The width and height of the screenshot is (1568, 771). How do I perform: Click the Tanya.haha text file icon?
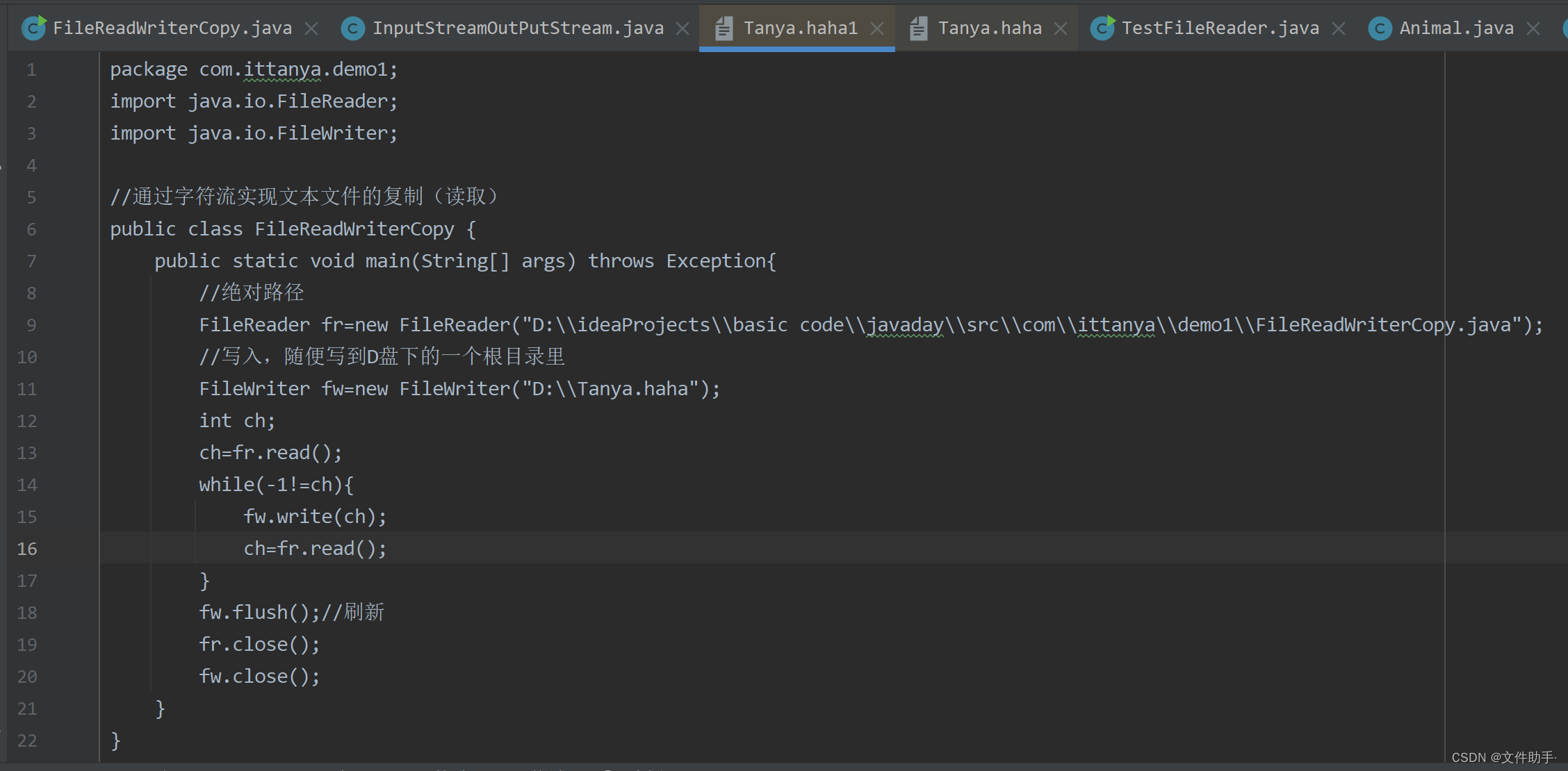[x=919, y=28]
